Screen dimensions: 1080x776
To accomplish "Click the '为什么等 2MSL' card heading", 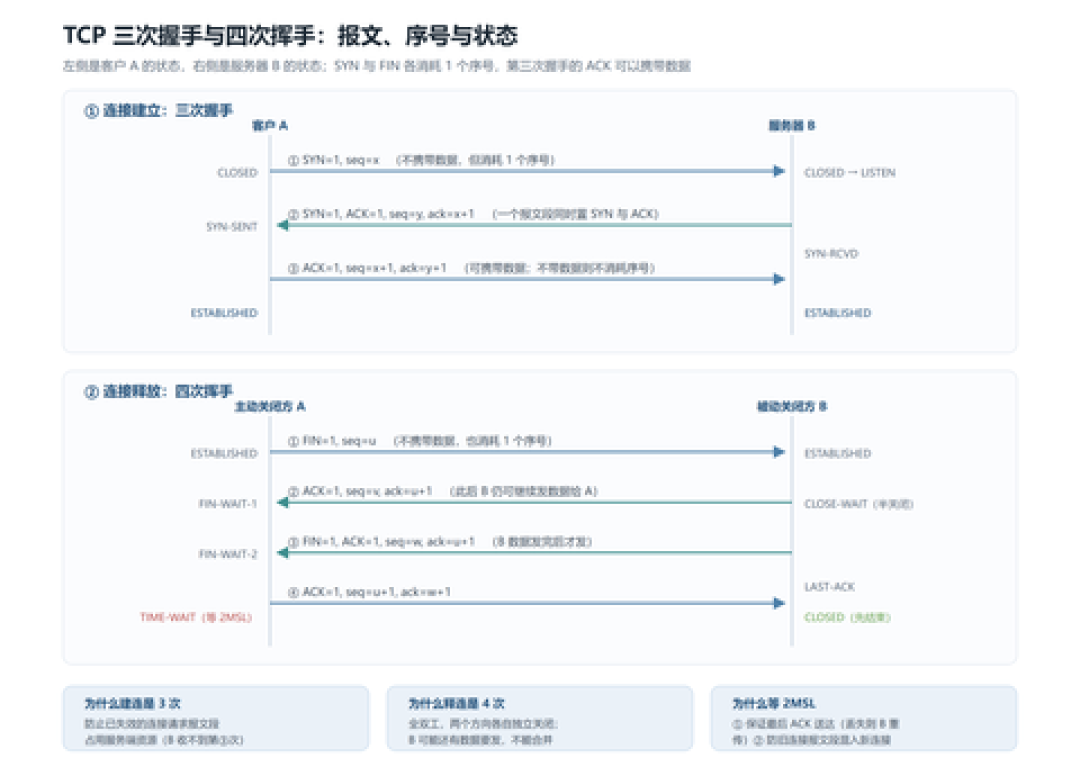I will coord(773,704).
